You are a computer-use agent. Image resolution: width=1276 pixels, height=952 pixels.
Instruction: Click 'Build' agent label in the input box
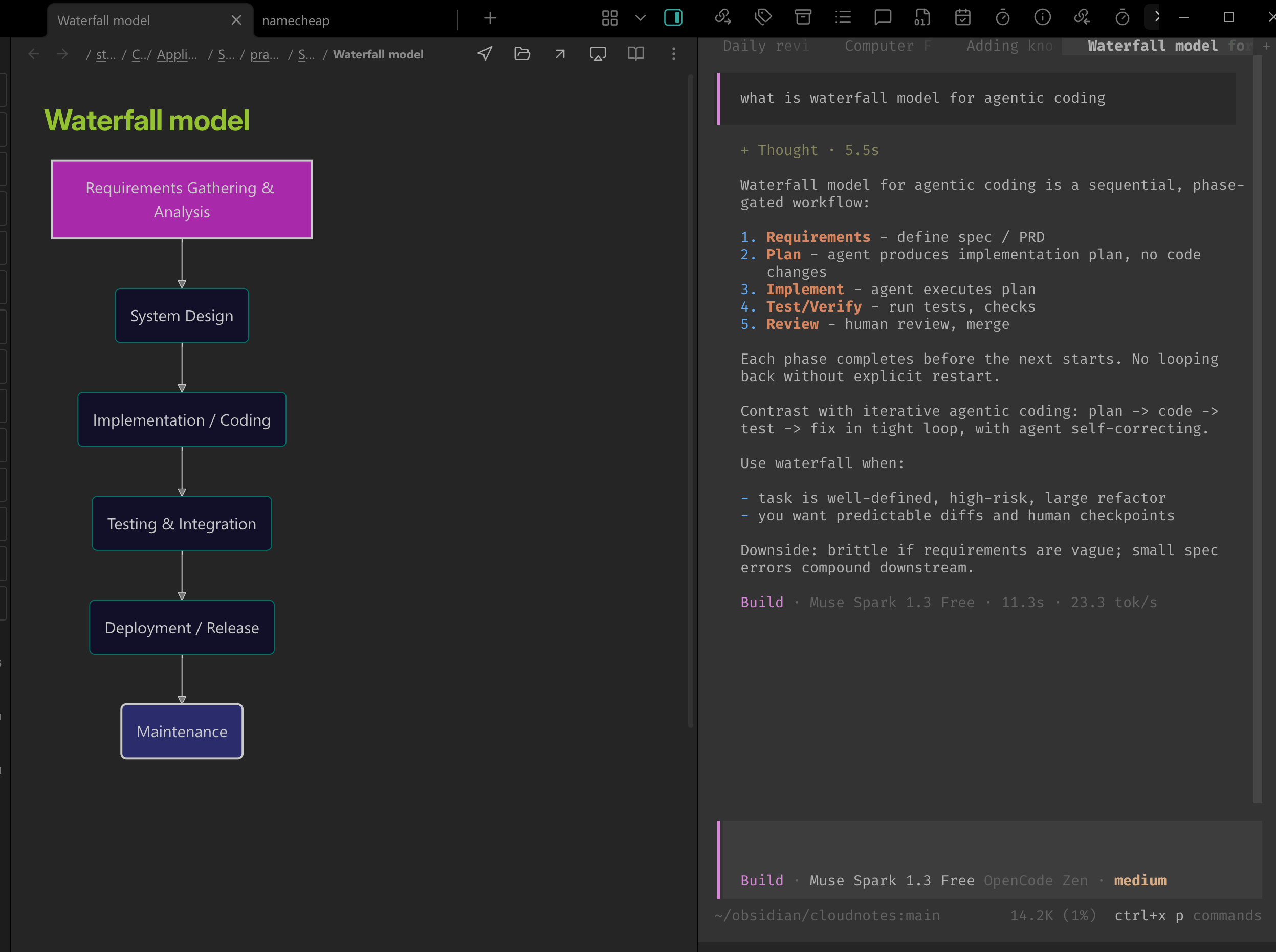[761, 880]
